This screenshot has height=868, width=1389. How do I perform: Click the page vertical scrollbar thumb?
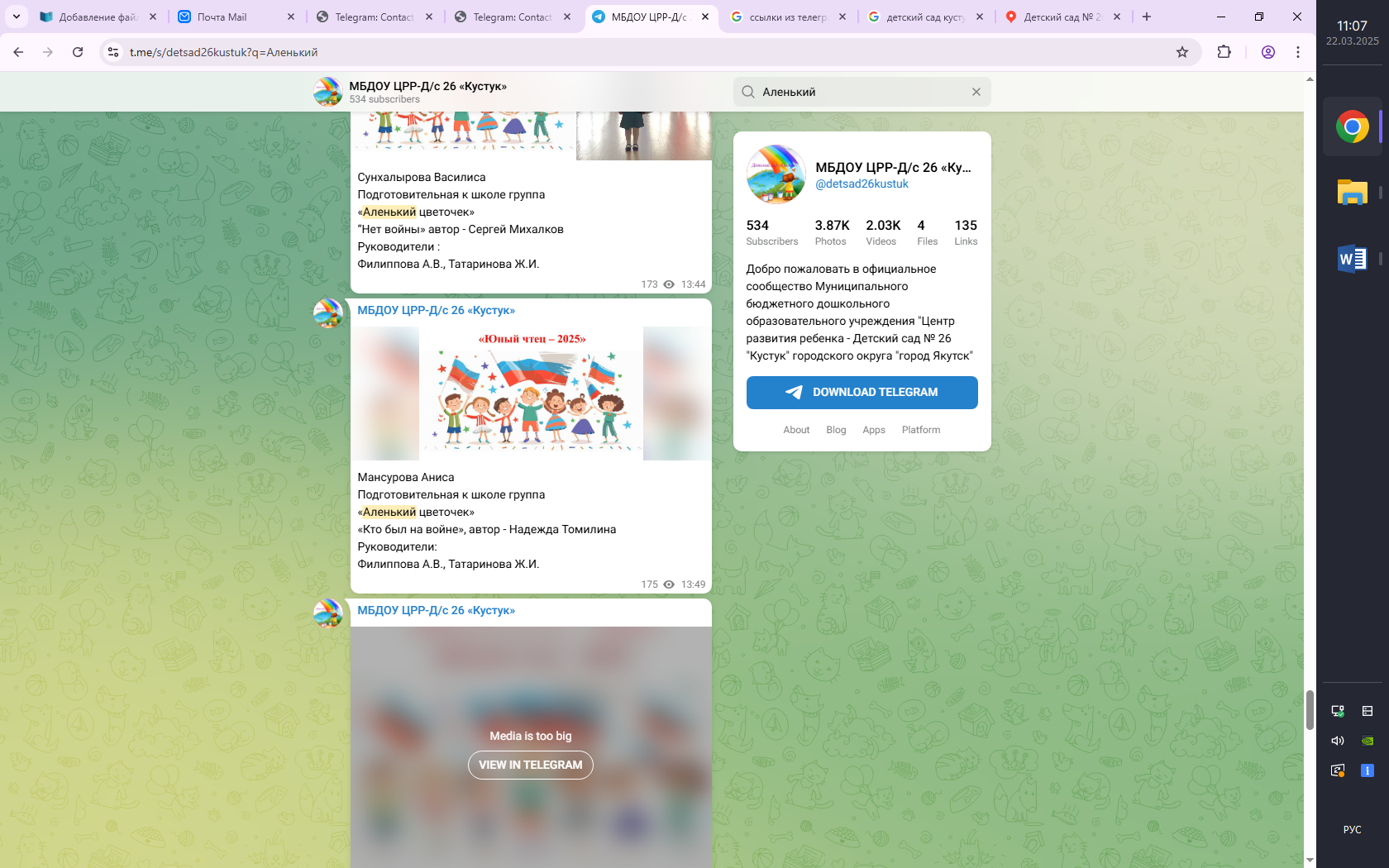[1310, 709]
